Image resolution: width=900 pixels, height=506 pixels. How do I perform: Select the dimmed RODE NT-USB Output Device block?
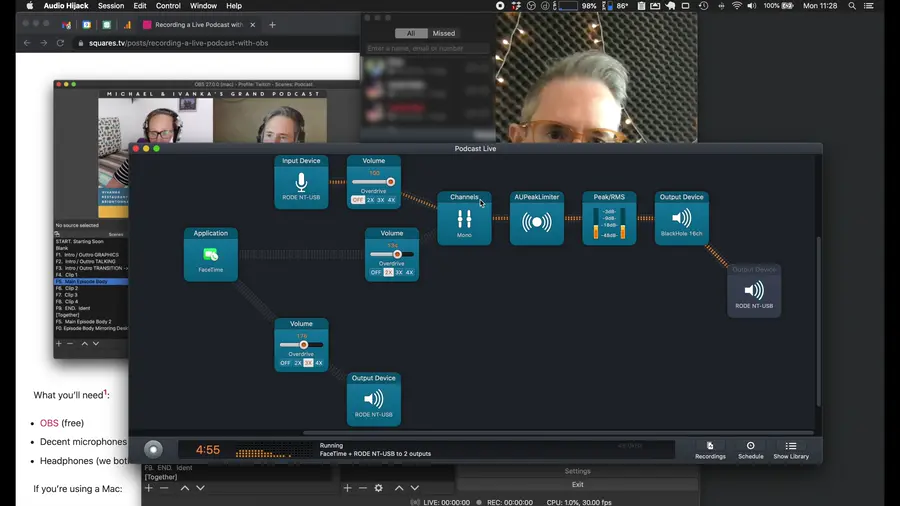pyautogui.click(x=754, y=291)
